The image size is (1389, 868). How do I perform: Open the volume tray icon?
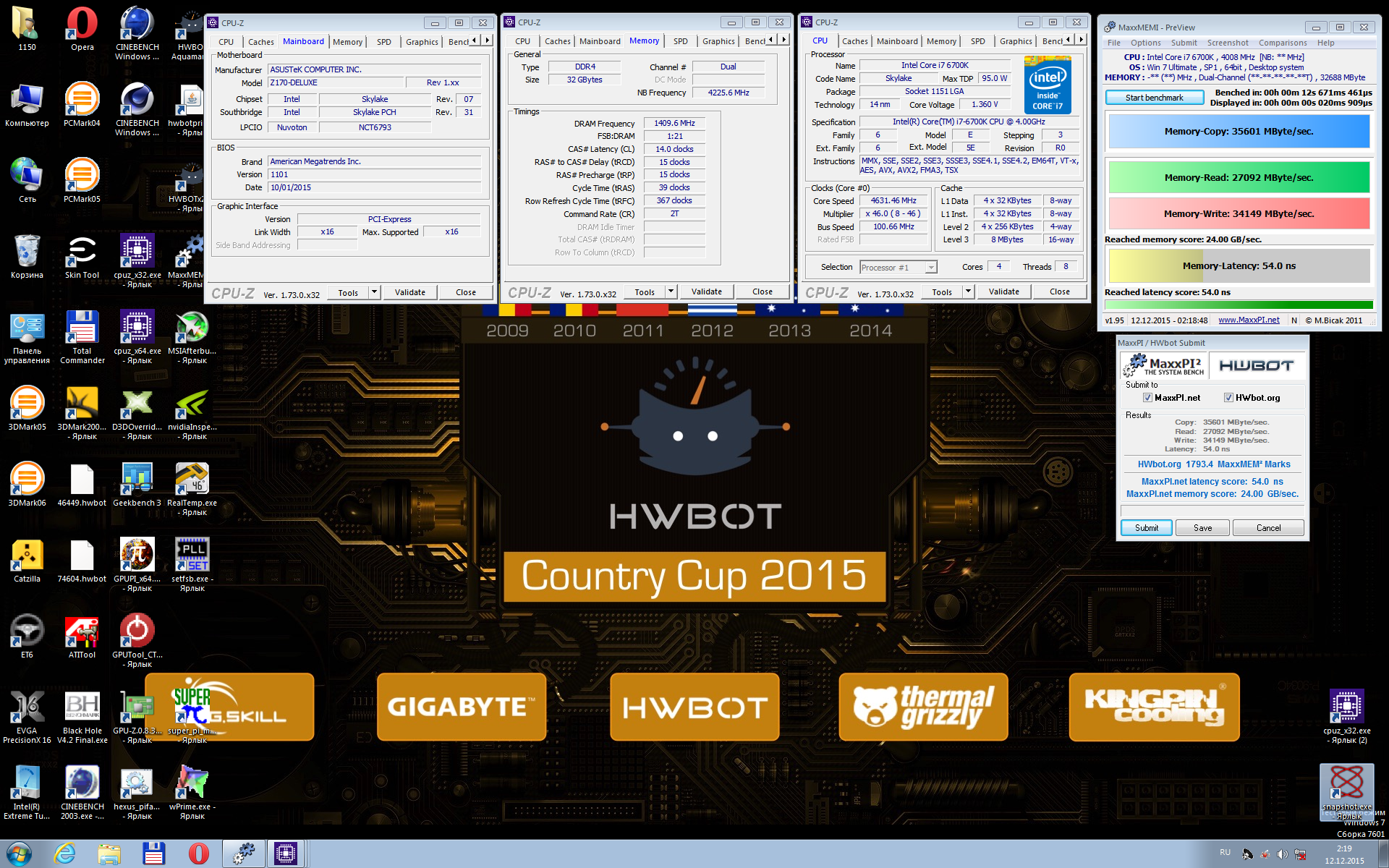click(1282, 854)
